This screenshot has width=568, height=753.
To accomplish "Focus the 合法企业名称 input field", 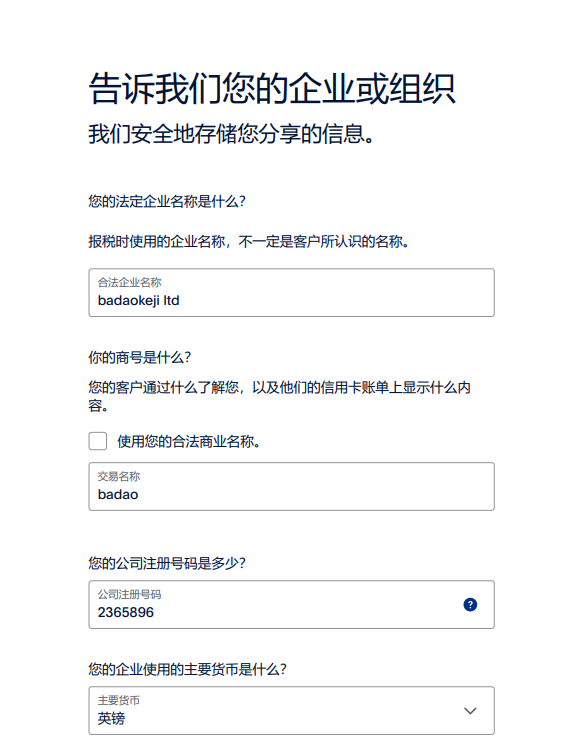I will [291, 292].
